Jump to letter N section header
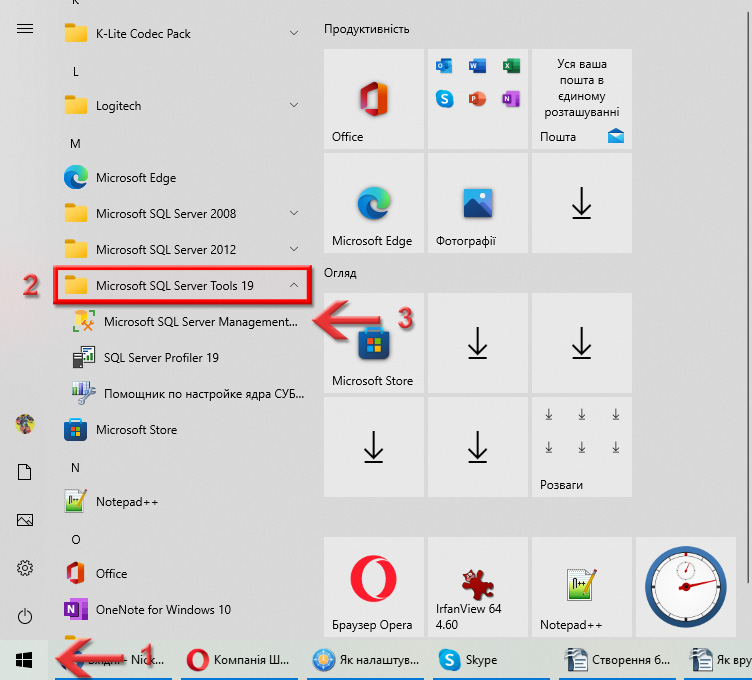752x680 pixels. pyautogui.click(x=75, y=468)
